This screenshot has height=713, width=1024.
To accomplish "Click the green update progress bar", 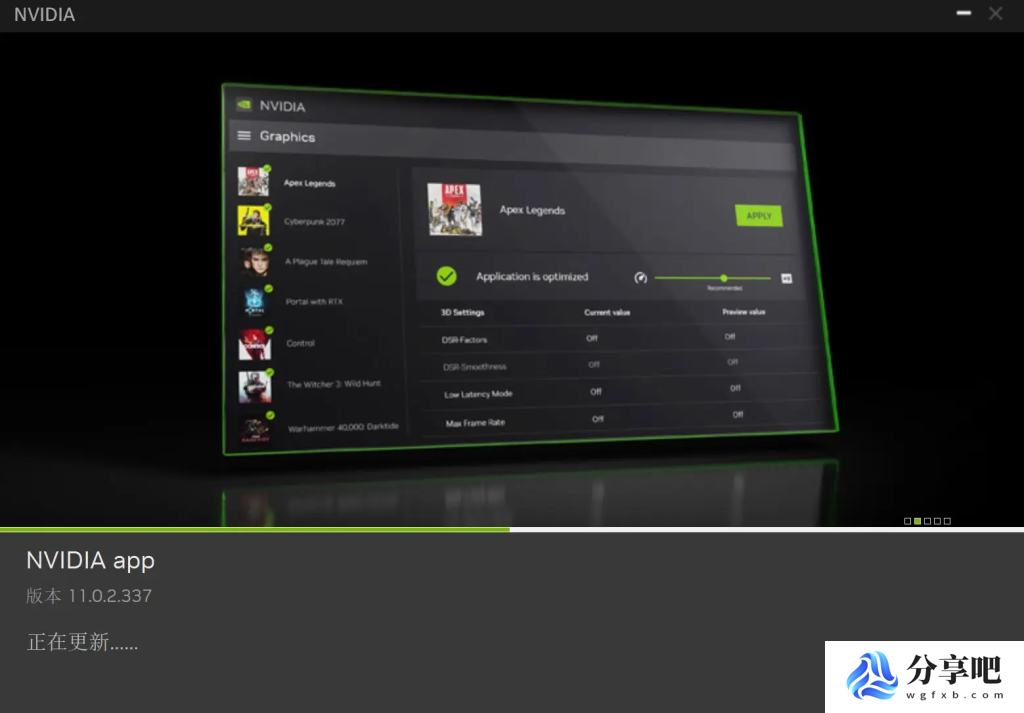I will (255, 530).
